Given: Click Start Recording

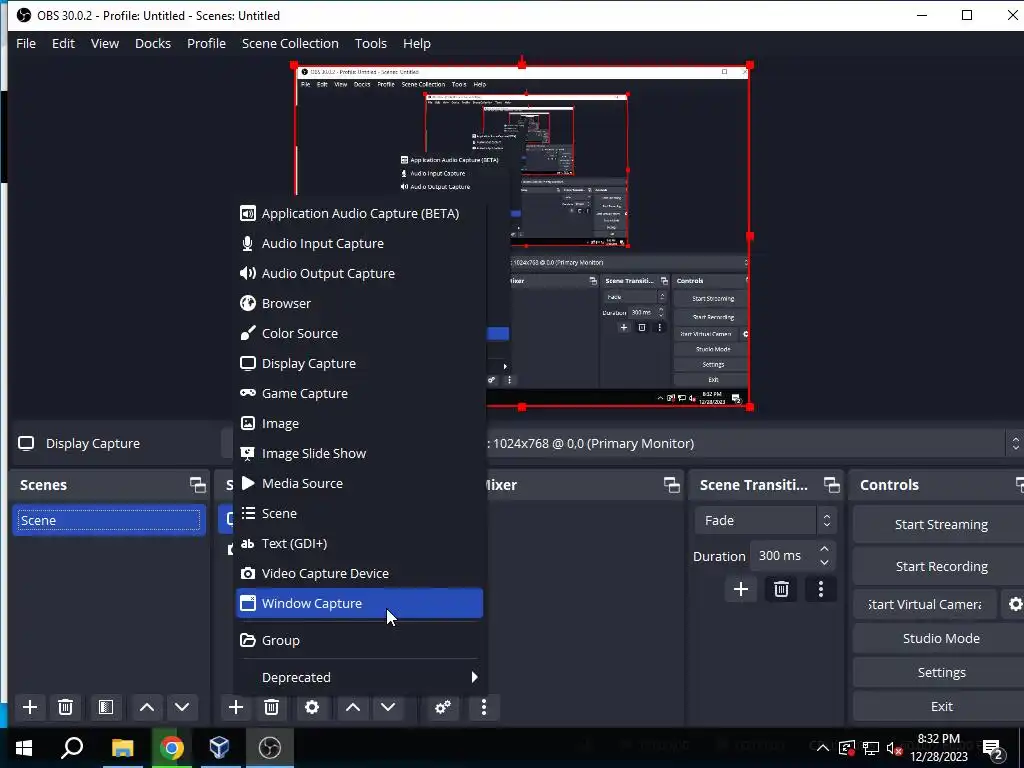Looking at the screenshot, I should tap(940, 566).
